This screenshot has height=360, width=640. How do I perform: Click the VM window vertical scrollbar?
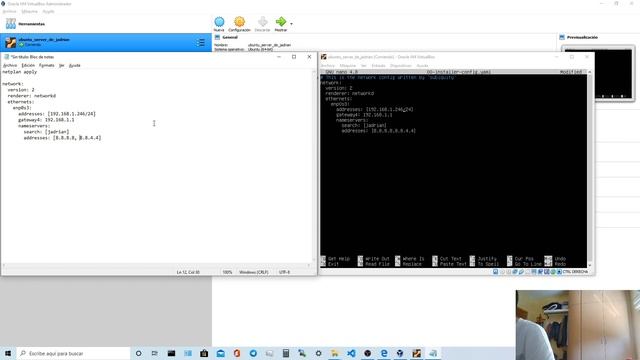[x=590, y=168]
